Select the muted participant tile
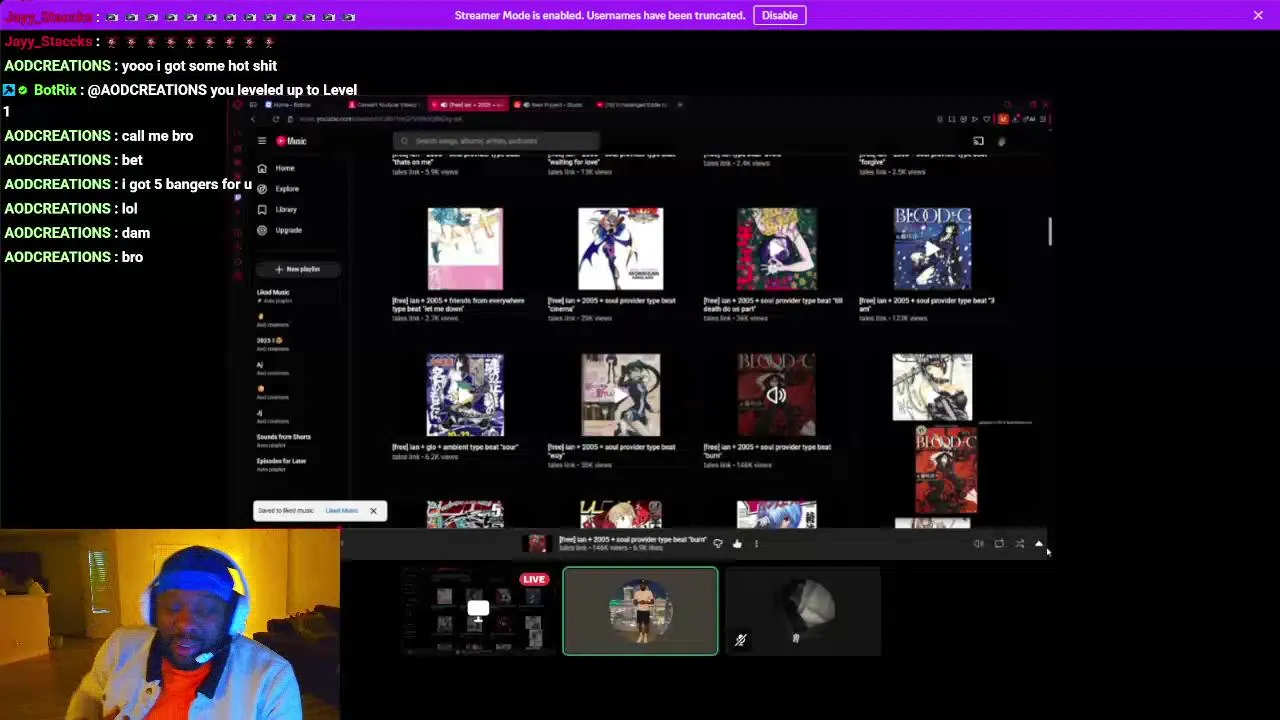 (x=803, y=611)
